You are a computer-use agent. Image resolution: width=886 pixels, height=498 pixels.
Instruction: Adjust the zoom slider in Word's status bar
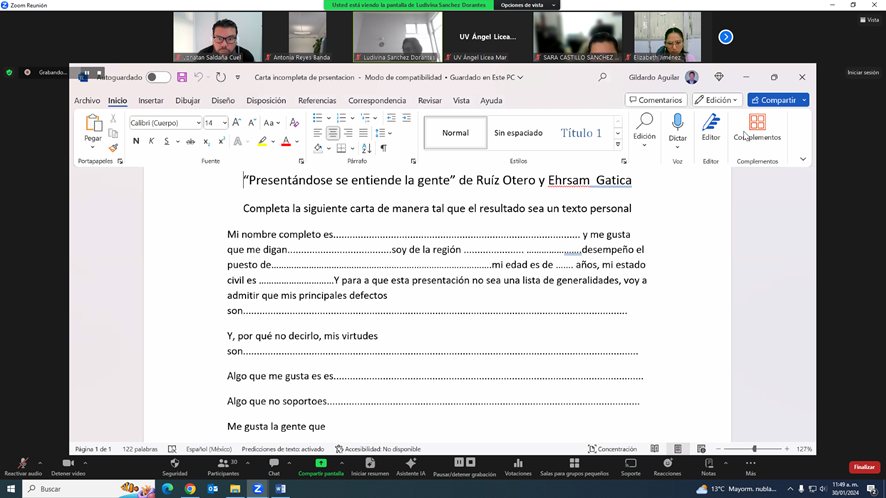pos(754,449)
